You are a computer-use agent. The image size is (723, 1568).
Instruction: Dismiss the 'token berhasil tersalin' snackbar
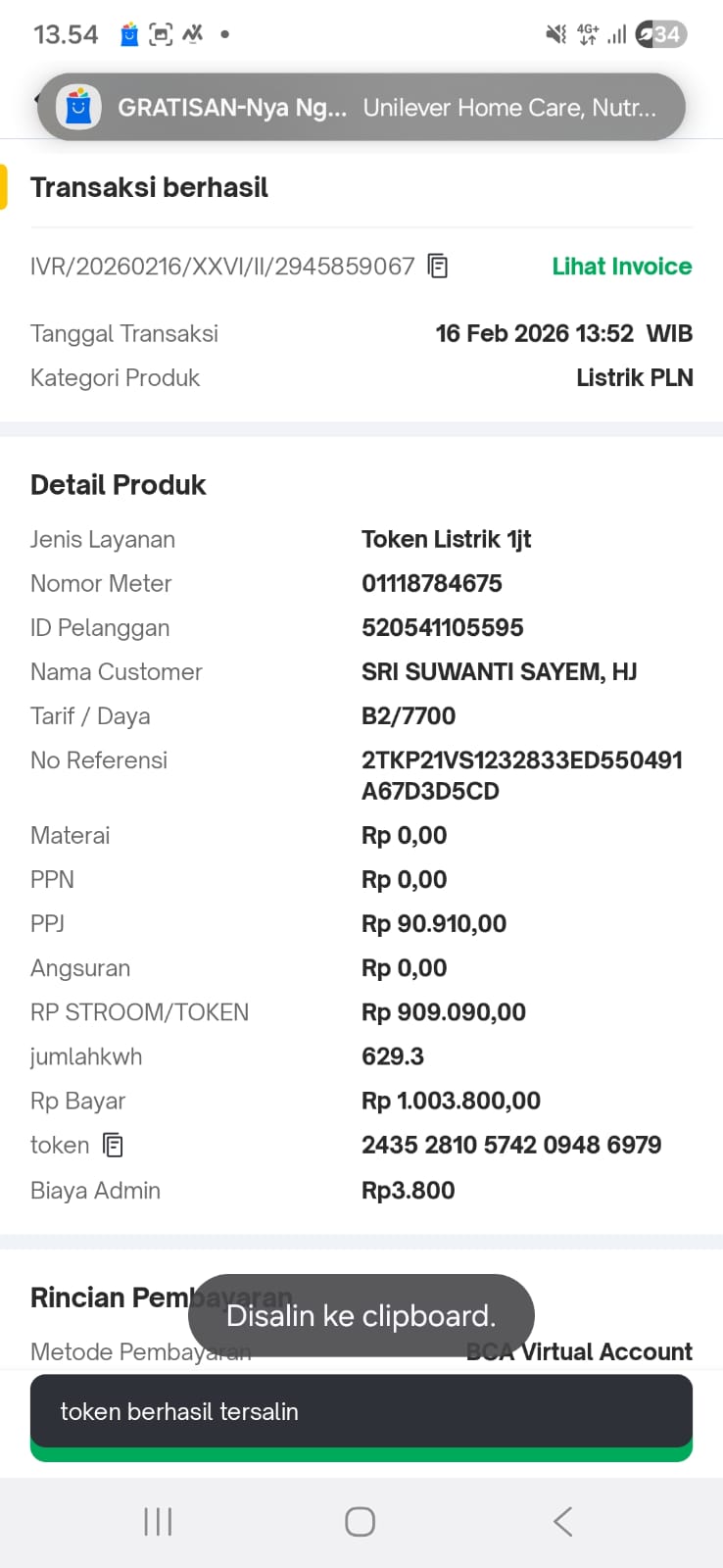(x=361, y=1411)
